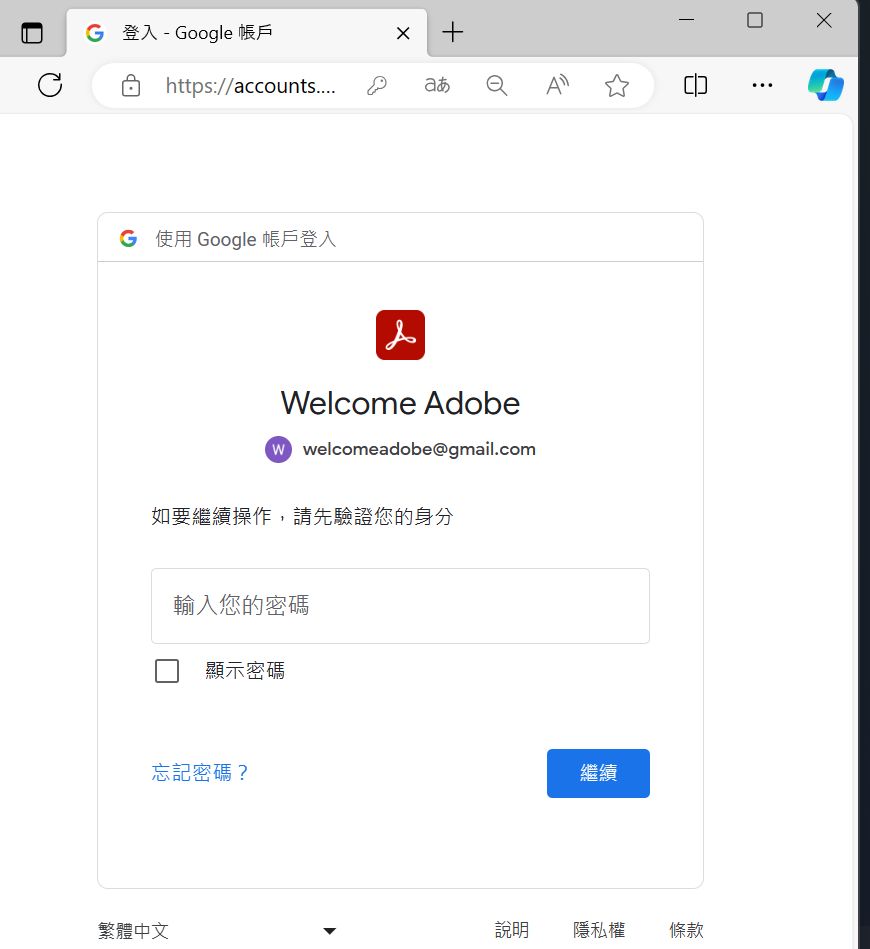Open a new browser tab

453,31
